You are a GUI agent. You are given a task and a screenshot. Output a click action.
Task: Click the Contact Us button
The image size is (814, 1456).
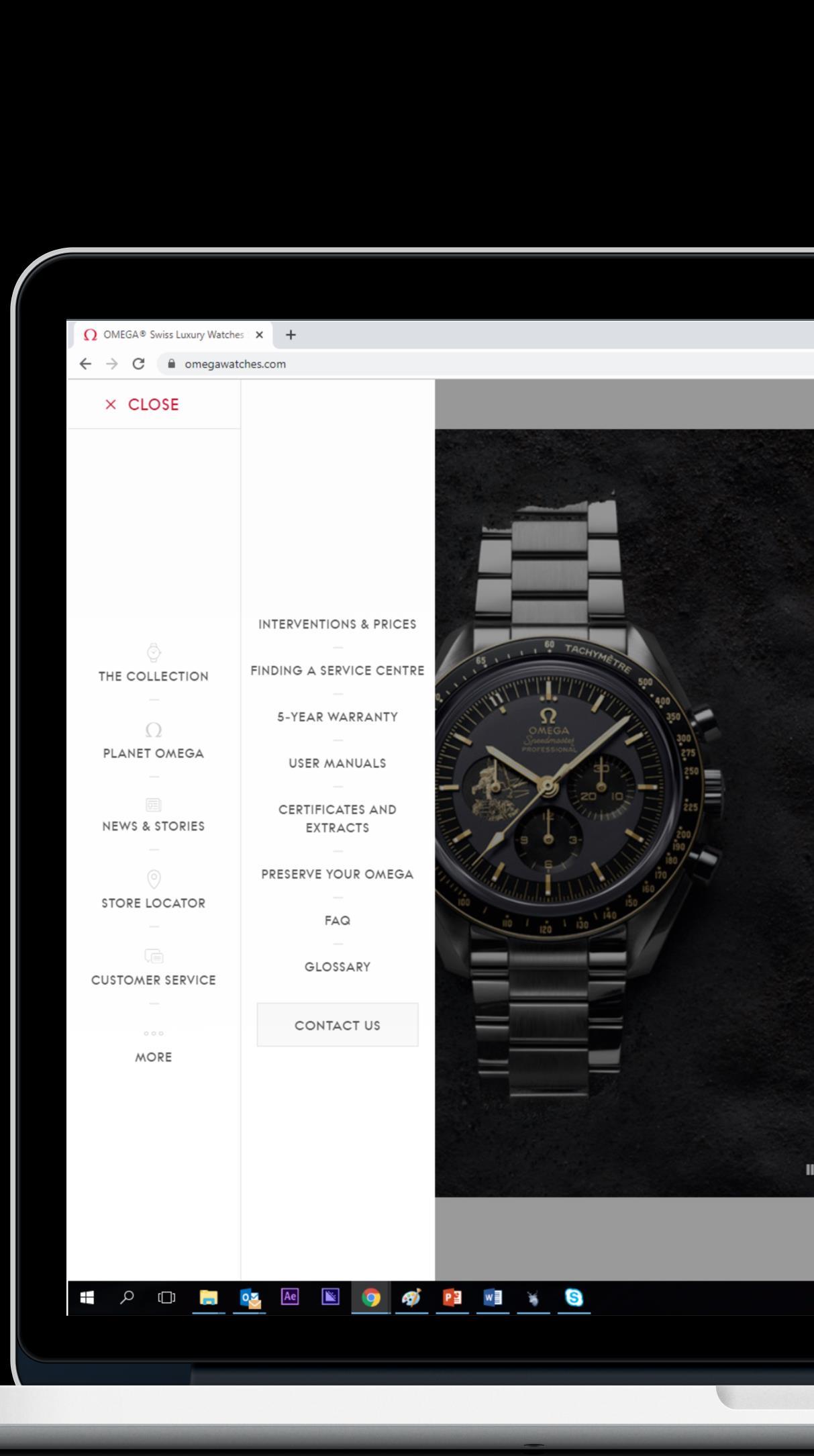click(338, 1025)
